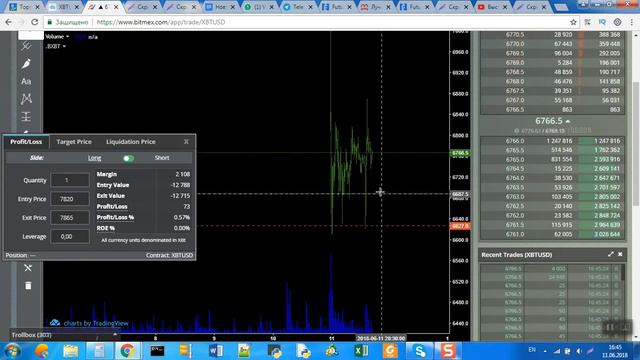Bookmark this page with the star icon
This screenshot has height=360, width=640.
point(573,22)
